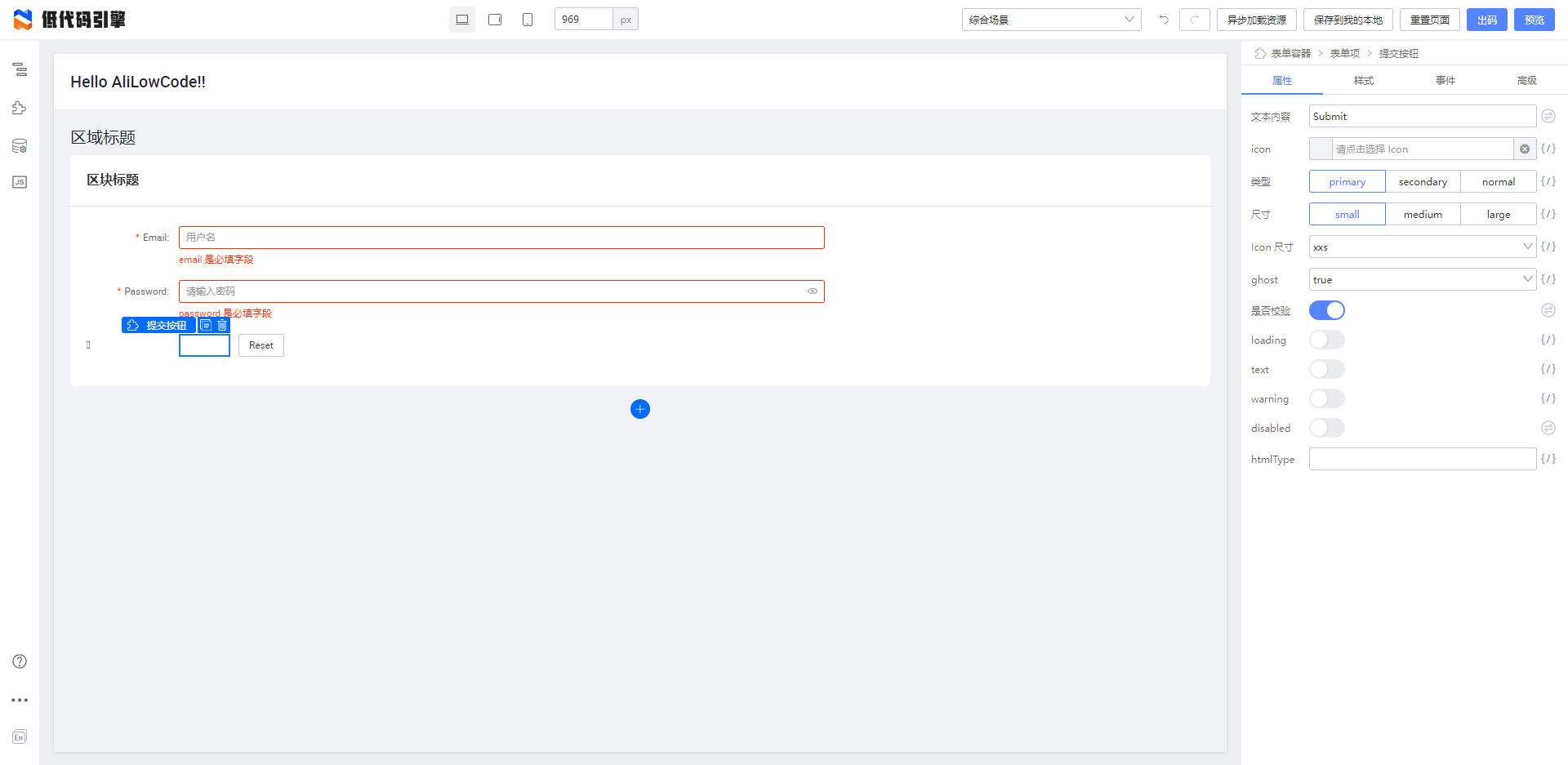Switch canvas to phone preview icon
This screenshot has height=765, width=1568.
tap(527, 18)
